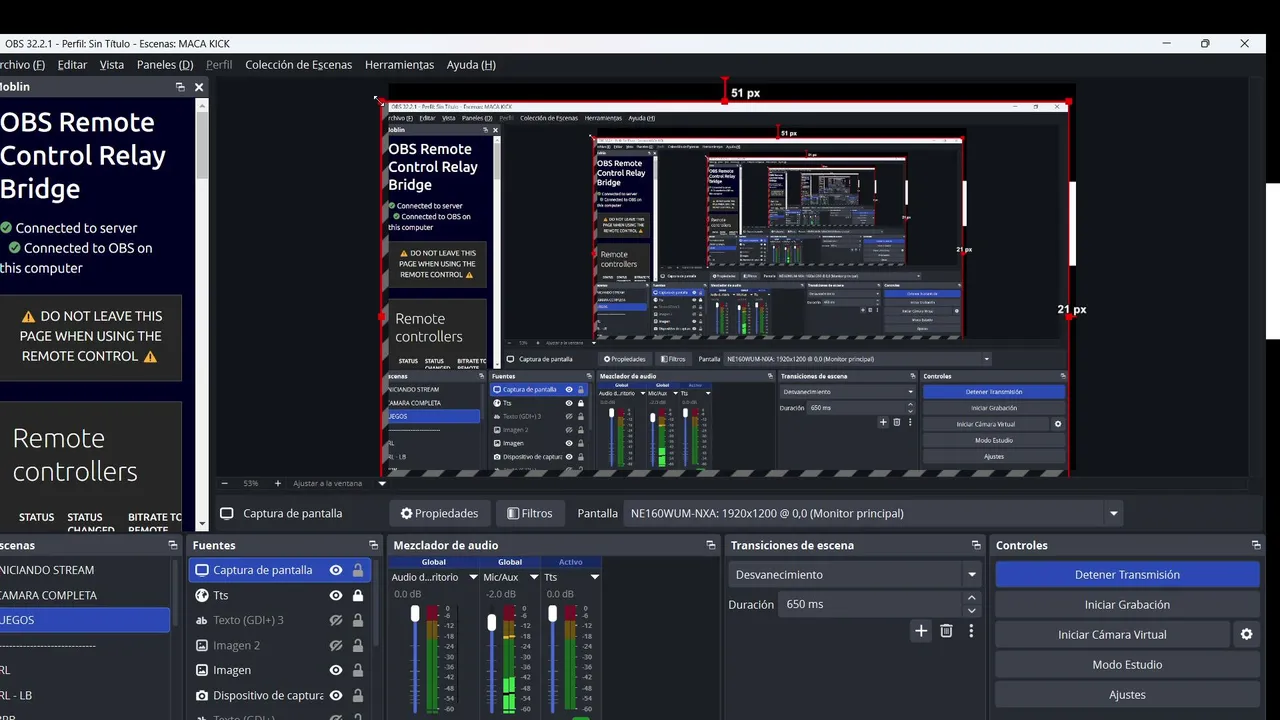The width and height of the screenshot is (1280, 720).
Task: Toggle lock on the Imagen source
Action: click(358, 670)
